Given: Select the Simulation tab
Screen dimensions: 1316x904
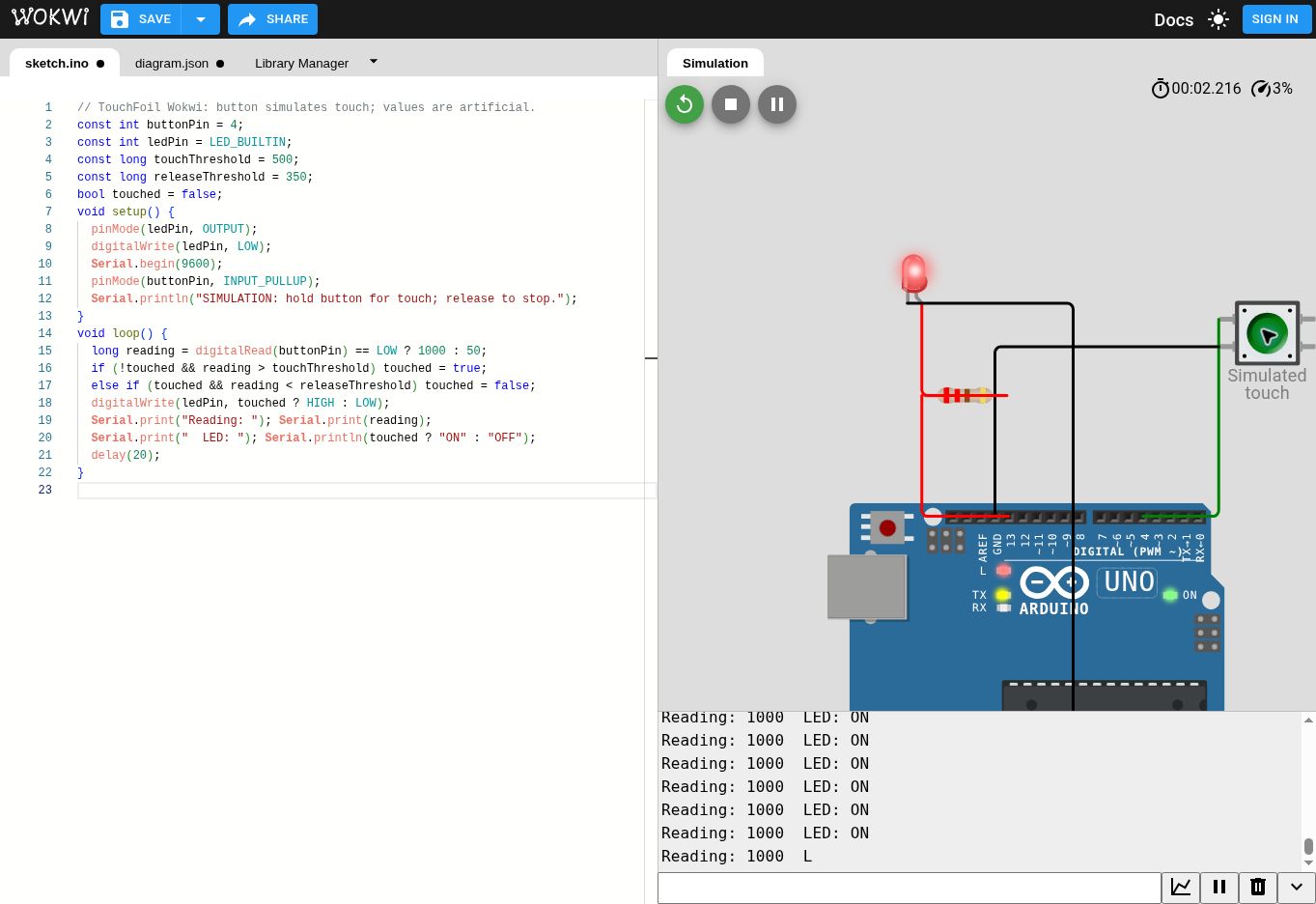Looking at the screenshot, I should coord(715,63).
